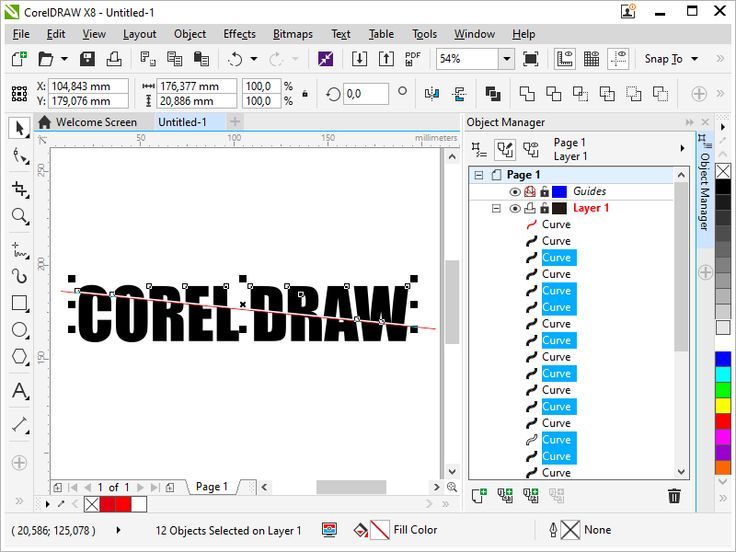
Task: Choose the Text tool
Action: point(19,391)
